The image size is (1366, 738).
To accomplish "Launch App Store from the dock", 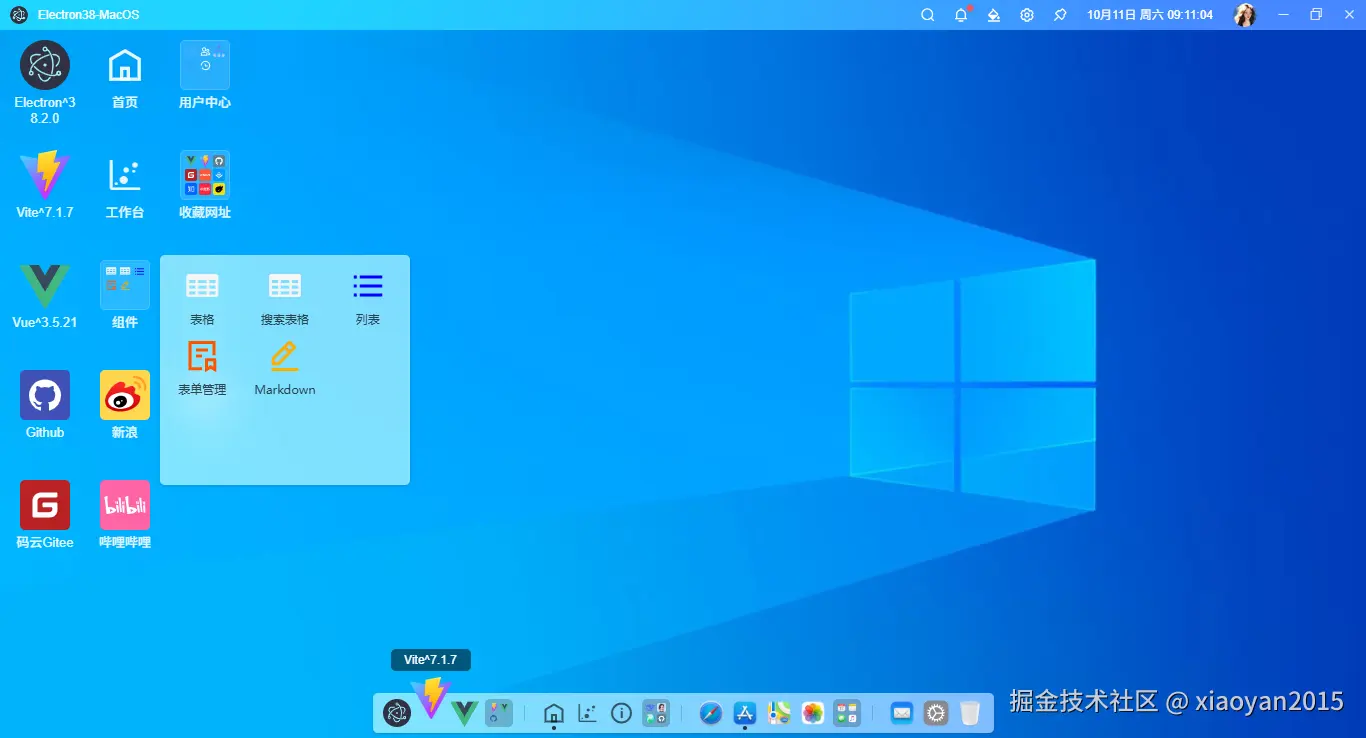I will (745, 713).
